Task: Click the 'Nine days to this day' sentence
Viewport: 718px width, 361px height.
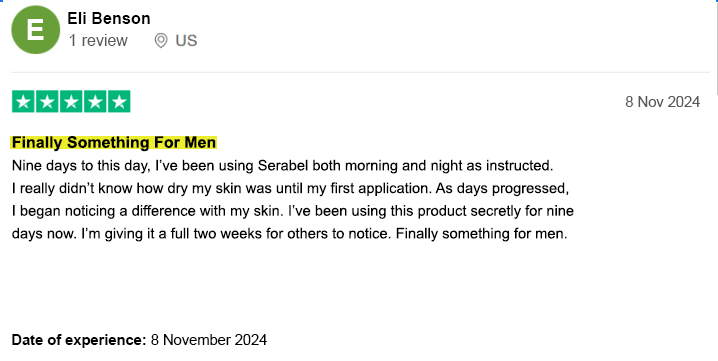Action: (283, 165)
